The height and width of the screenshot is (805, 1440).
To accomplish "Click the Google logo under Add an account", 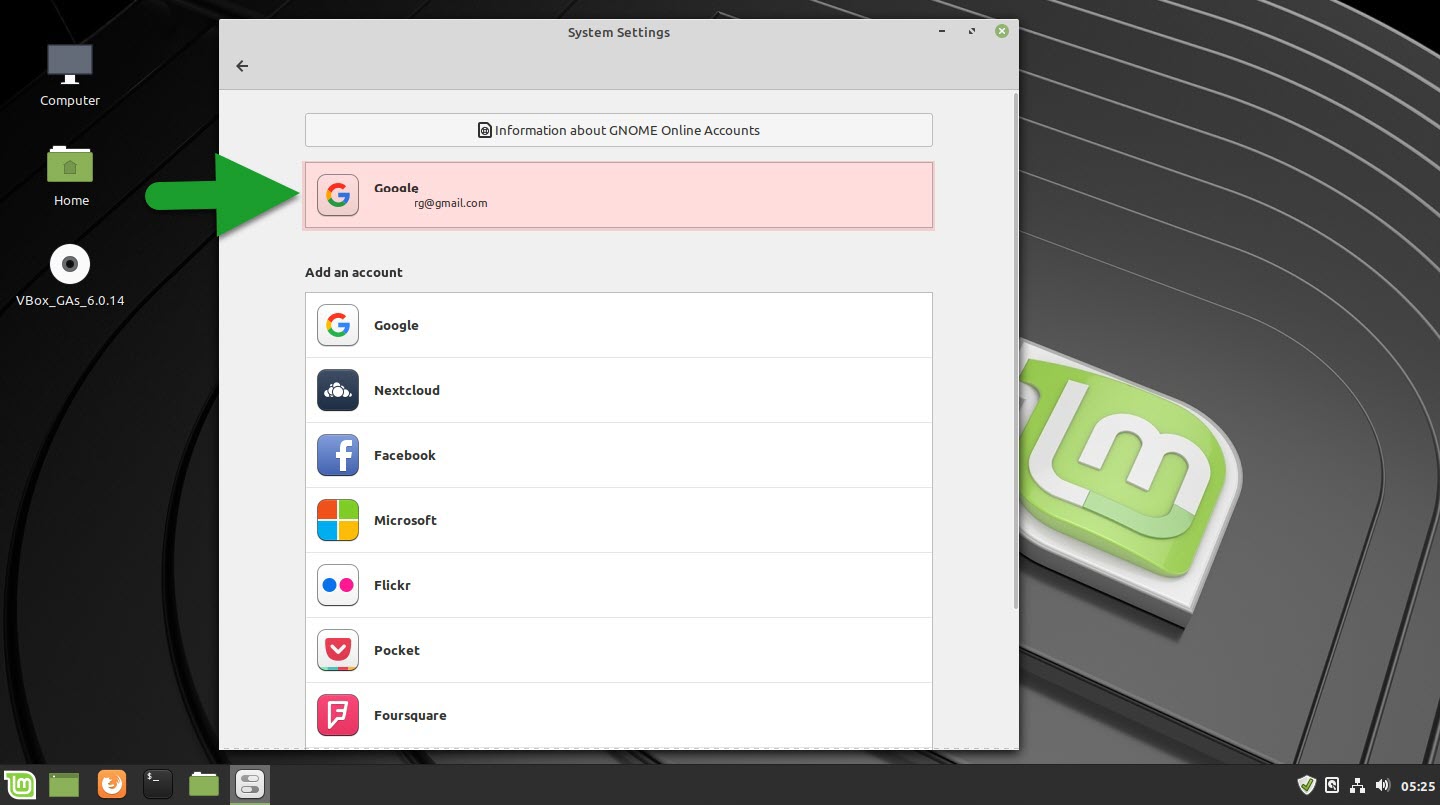I will [338, 325].
